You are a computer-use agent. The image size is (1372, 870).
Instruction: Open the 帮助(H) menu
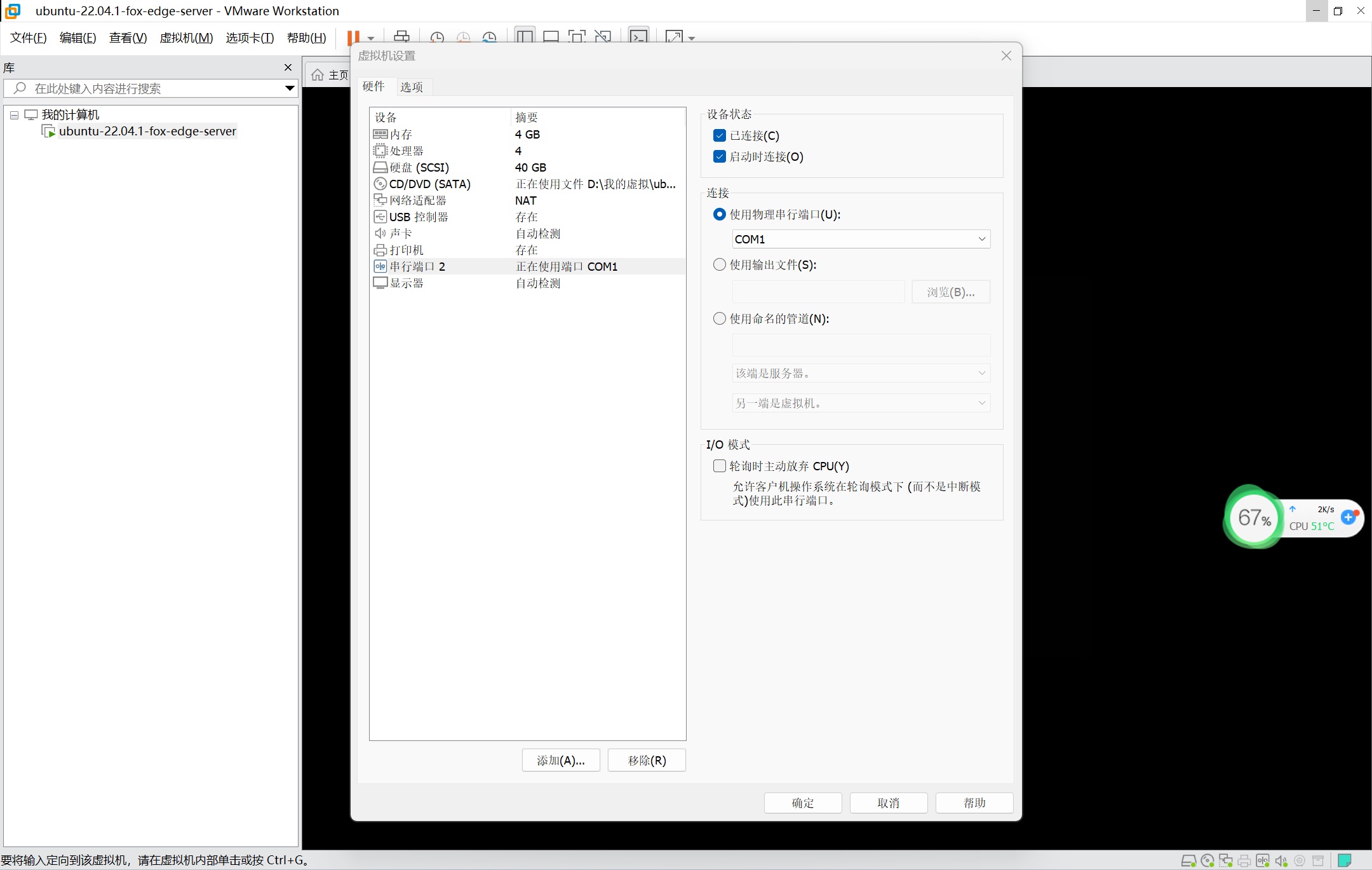click(307, 37)
